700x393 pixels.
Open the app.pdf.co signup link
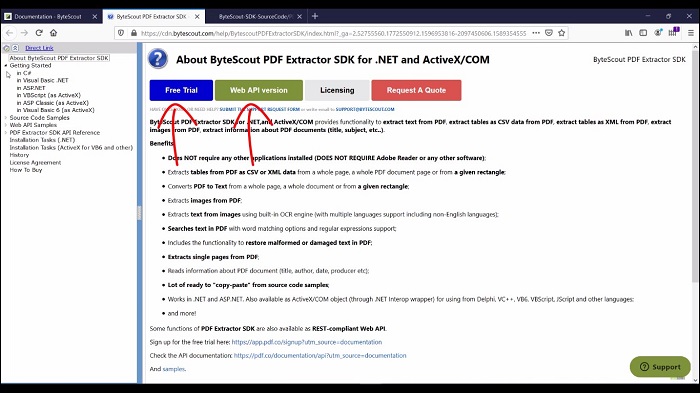pos(307,342)
